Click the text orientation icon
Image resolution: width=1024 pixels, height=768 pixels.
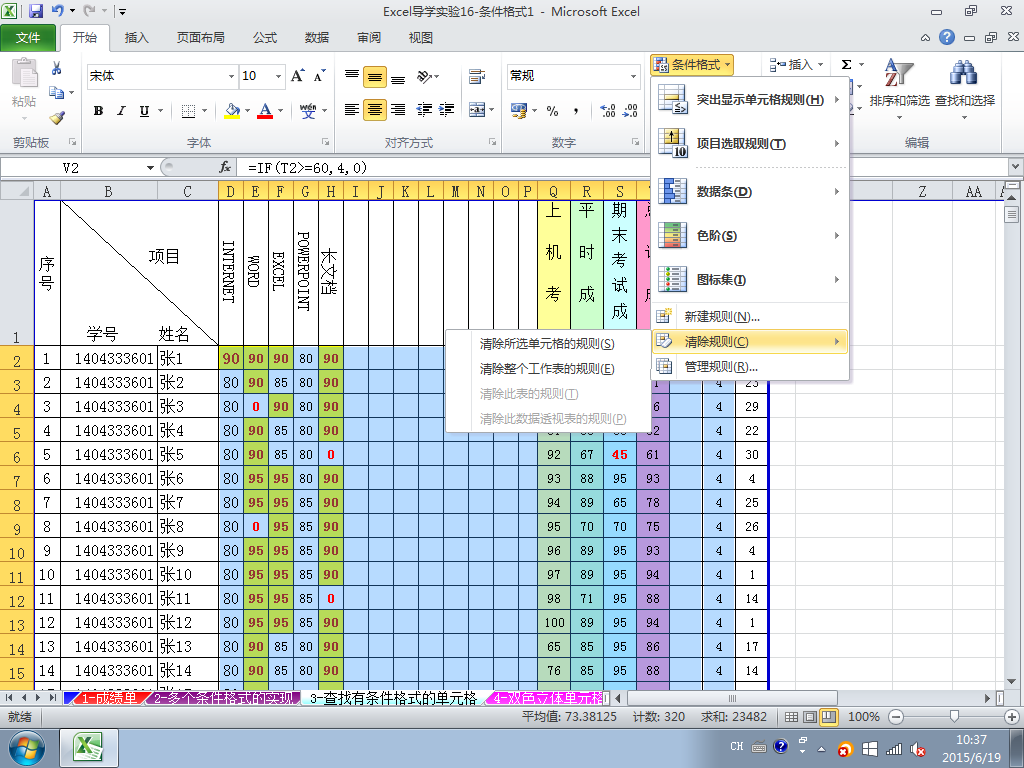pos(424,76)
